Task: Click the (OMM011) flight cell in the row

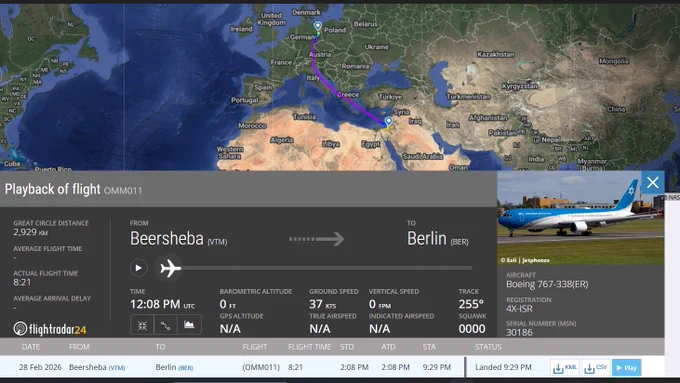Action: click(x=261, y=367)
